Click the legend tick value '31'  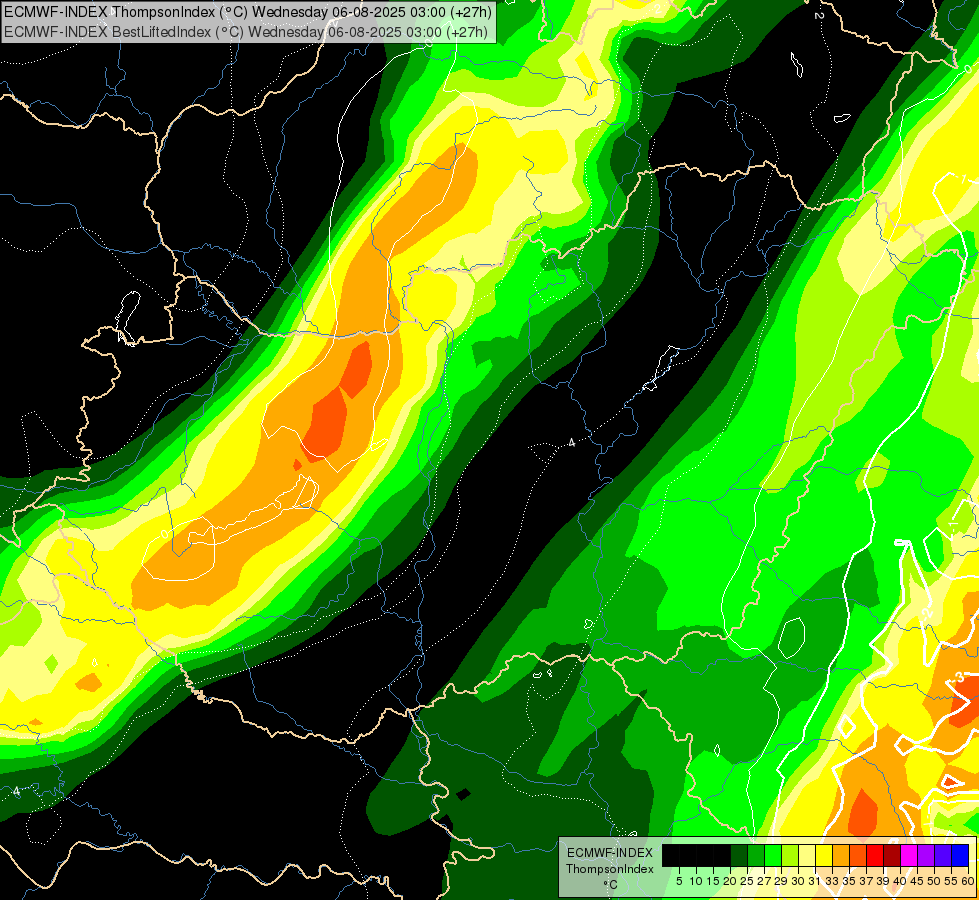click(815, 881)
